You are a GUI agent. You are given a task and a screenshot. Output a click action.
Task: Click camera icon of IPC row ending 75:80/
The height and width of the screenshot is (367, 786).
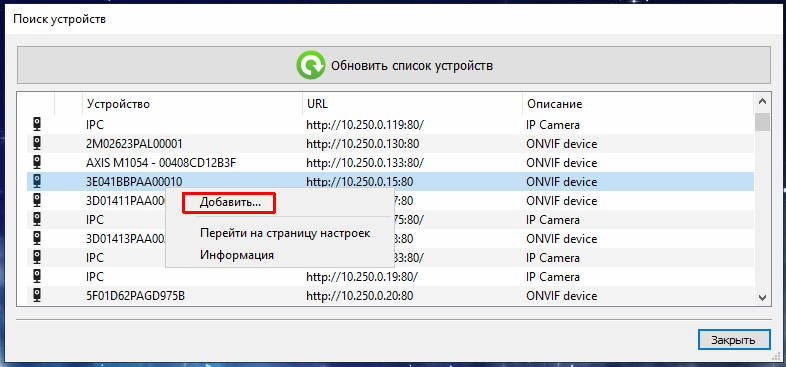point(37,219)
